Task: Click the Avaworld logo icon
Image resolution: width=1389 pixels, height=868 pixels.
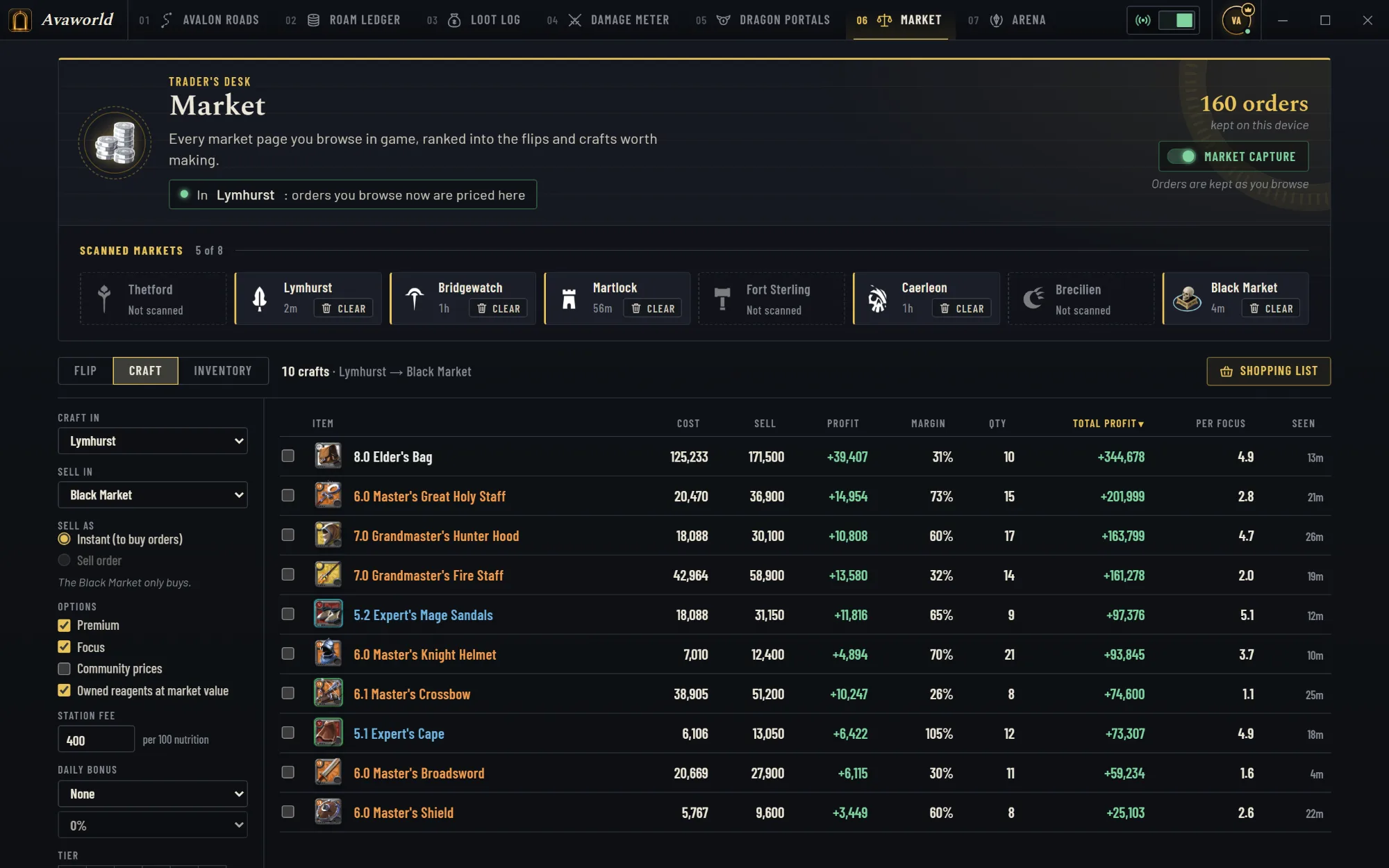Action: 21,20
